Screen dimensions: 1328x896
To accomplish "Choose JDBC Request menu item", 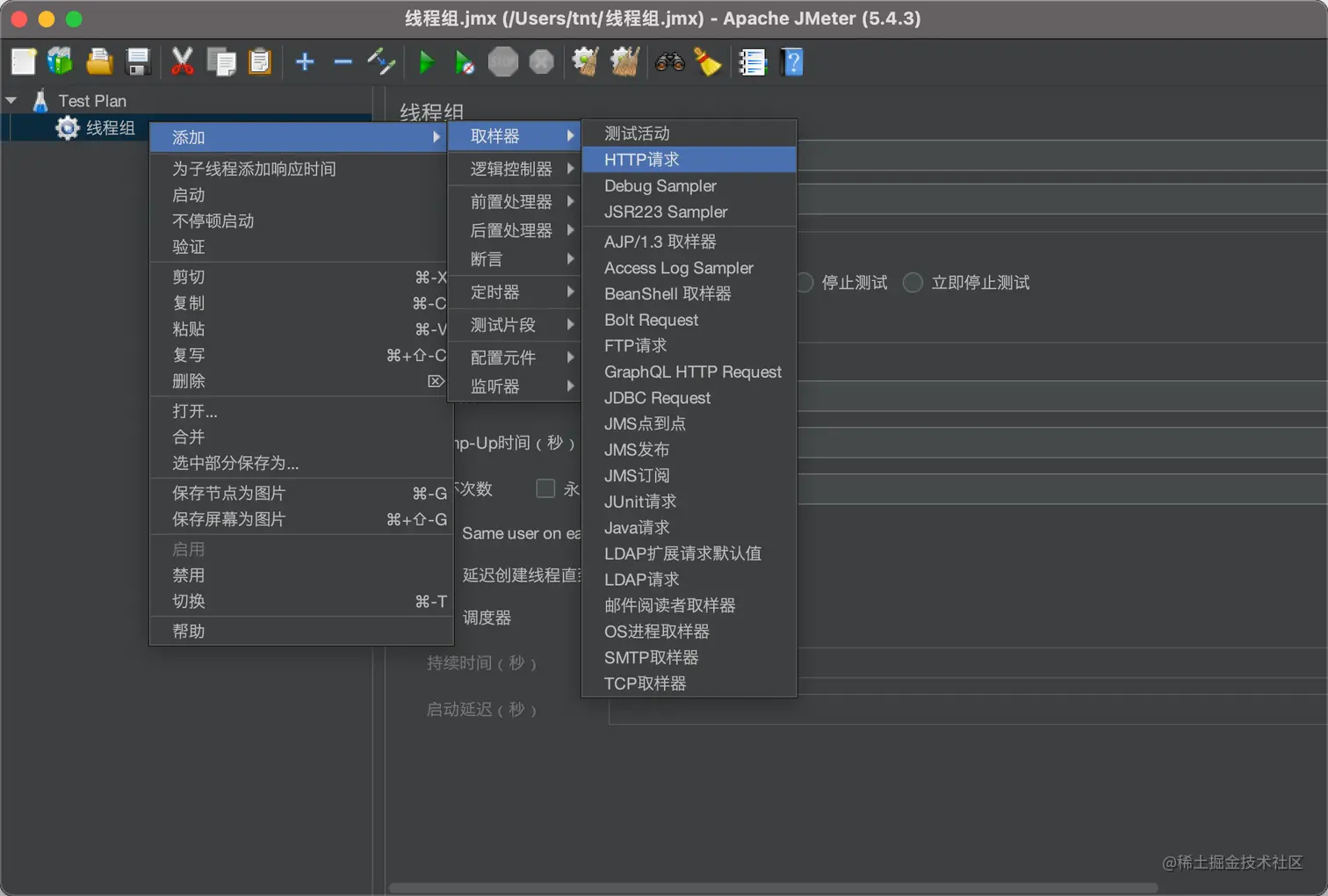I will pyautogui.click(x=689, y=398).
